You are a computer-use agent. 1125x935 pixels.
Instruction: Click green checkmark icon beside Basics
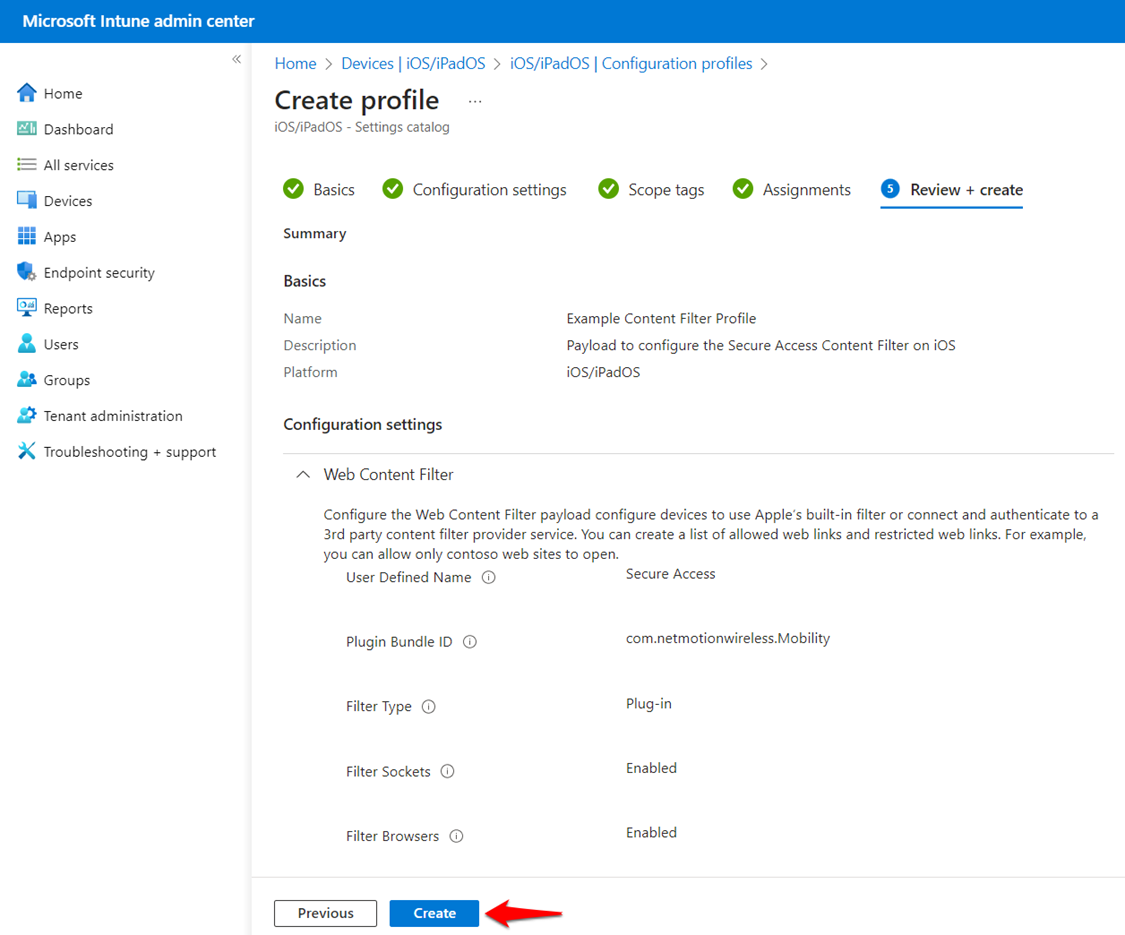[x=293, y=189]
